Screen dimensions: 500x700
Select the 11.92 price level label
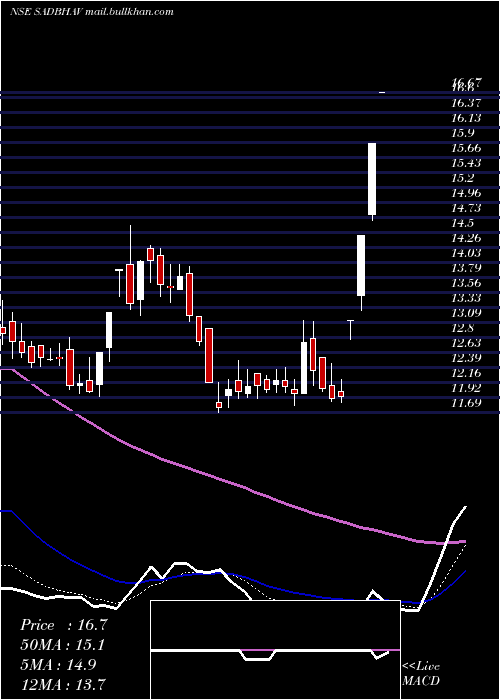467,388
